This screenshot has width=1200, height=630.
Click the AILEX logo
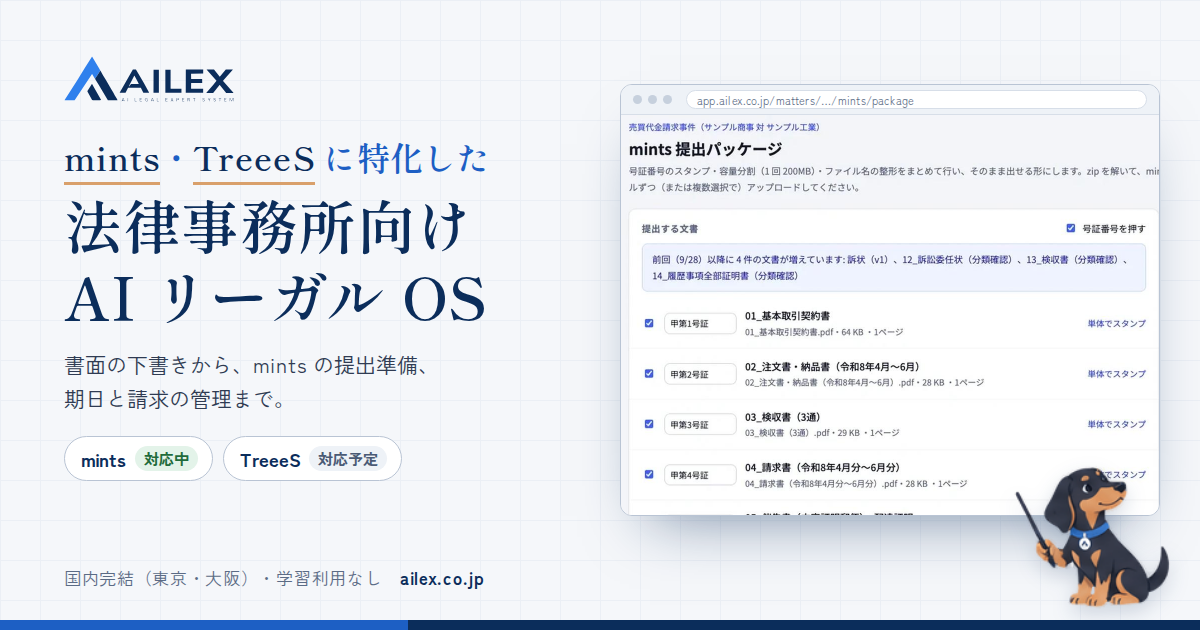pyautogui.click(x=149, y=80)
